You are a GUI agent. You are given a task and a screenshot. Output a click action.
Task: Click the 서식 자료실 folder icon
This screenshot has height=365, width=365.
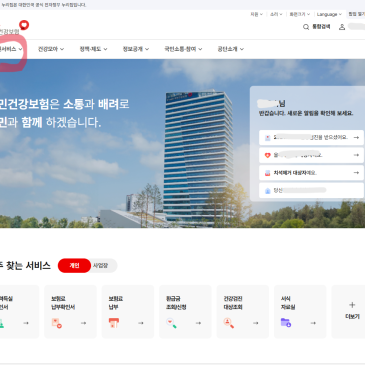tap(286, 323)
